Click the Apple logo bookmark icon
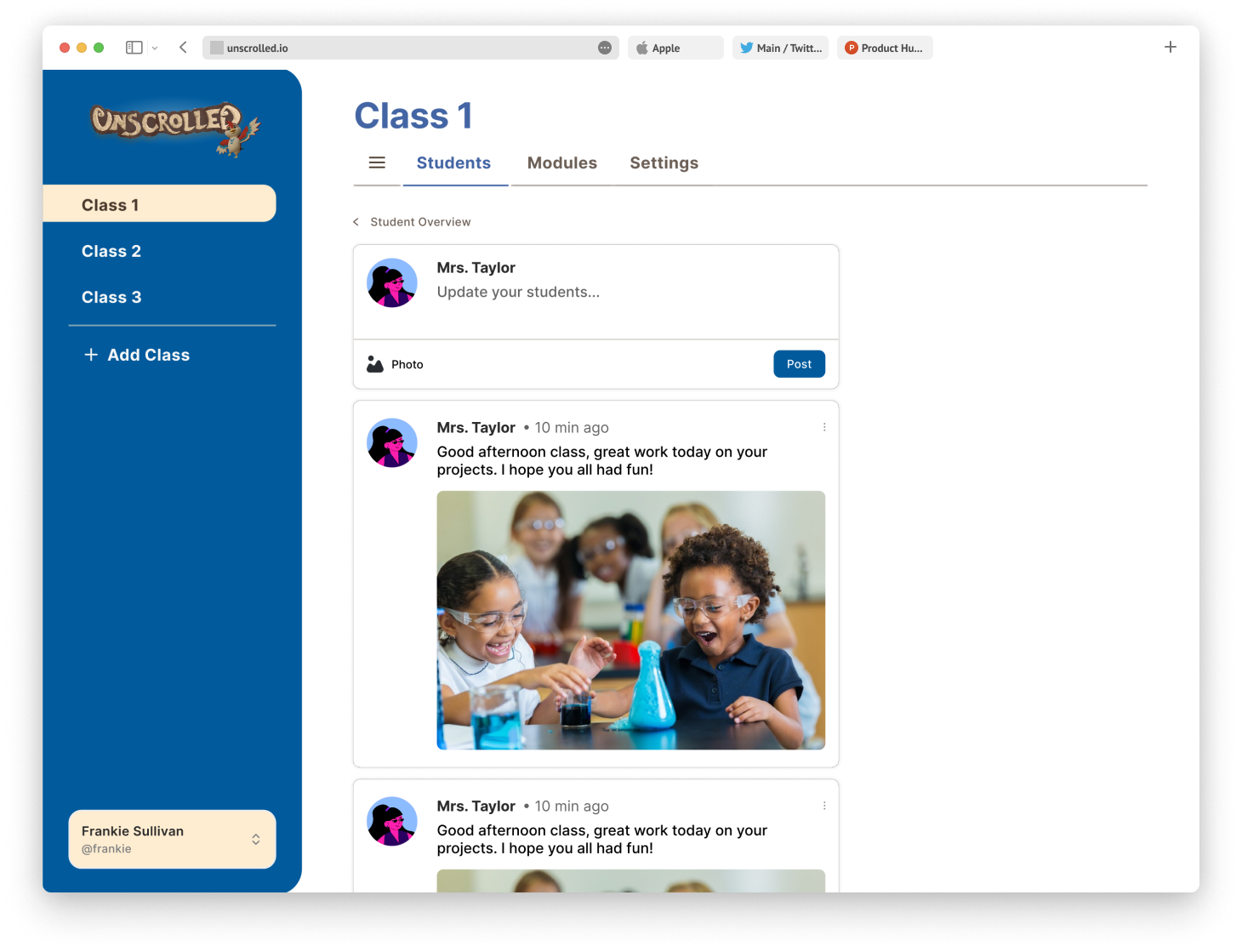1242x952 pixels. click(642, 48)
